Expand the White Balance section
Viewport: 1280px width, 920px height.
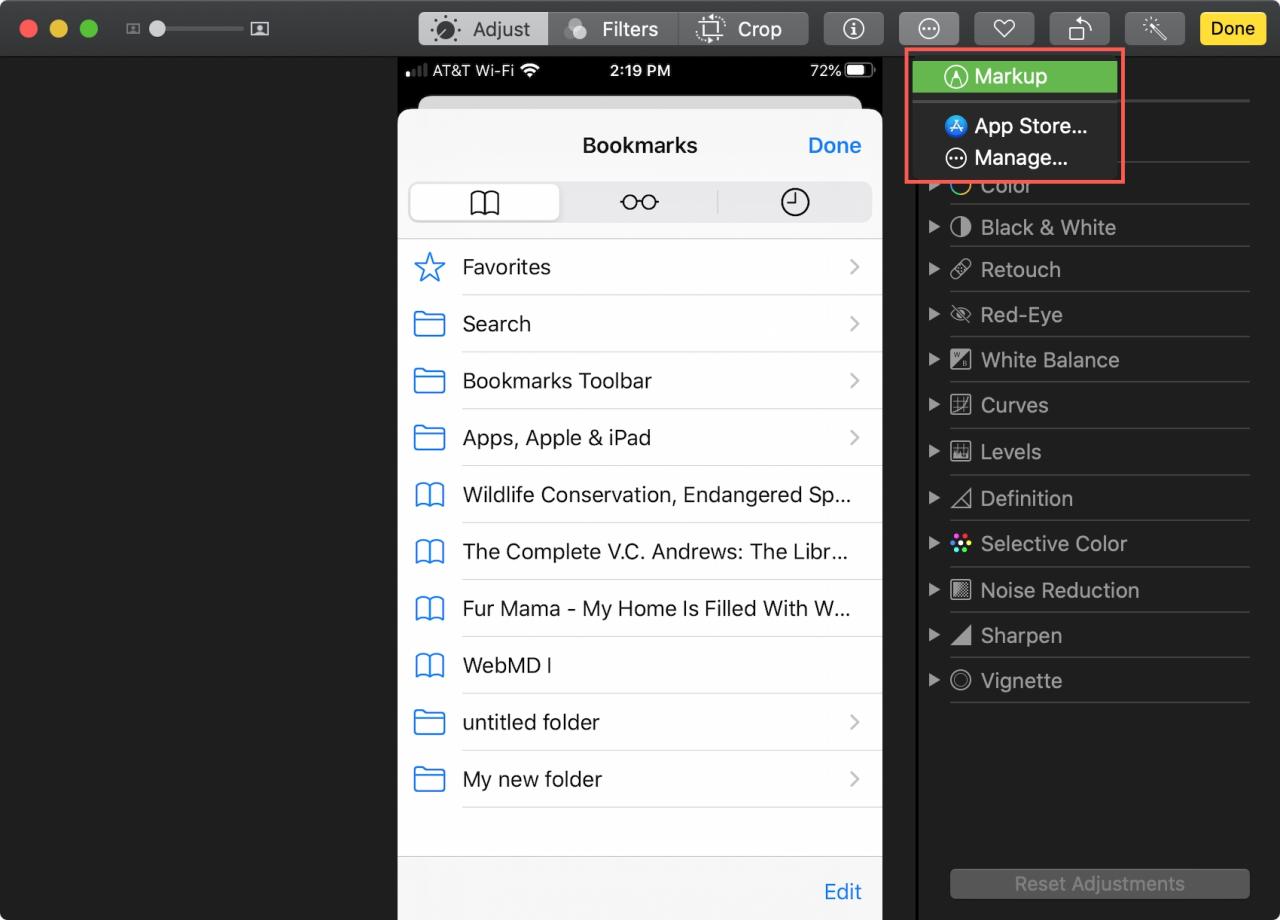(934, 360)
